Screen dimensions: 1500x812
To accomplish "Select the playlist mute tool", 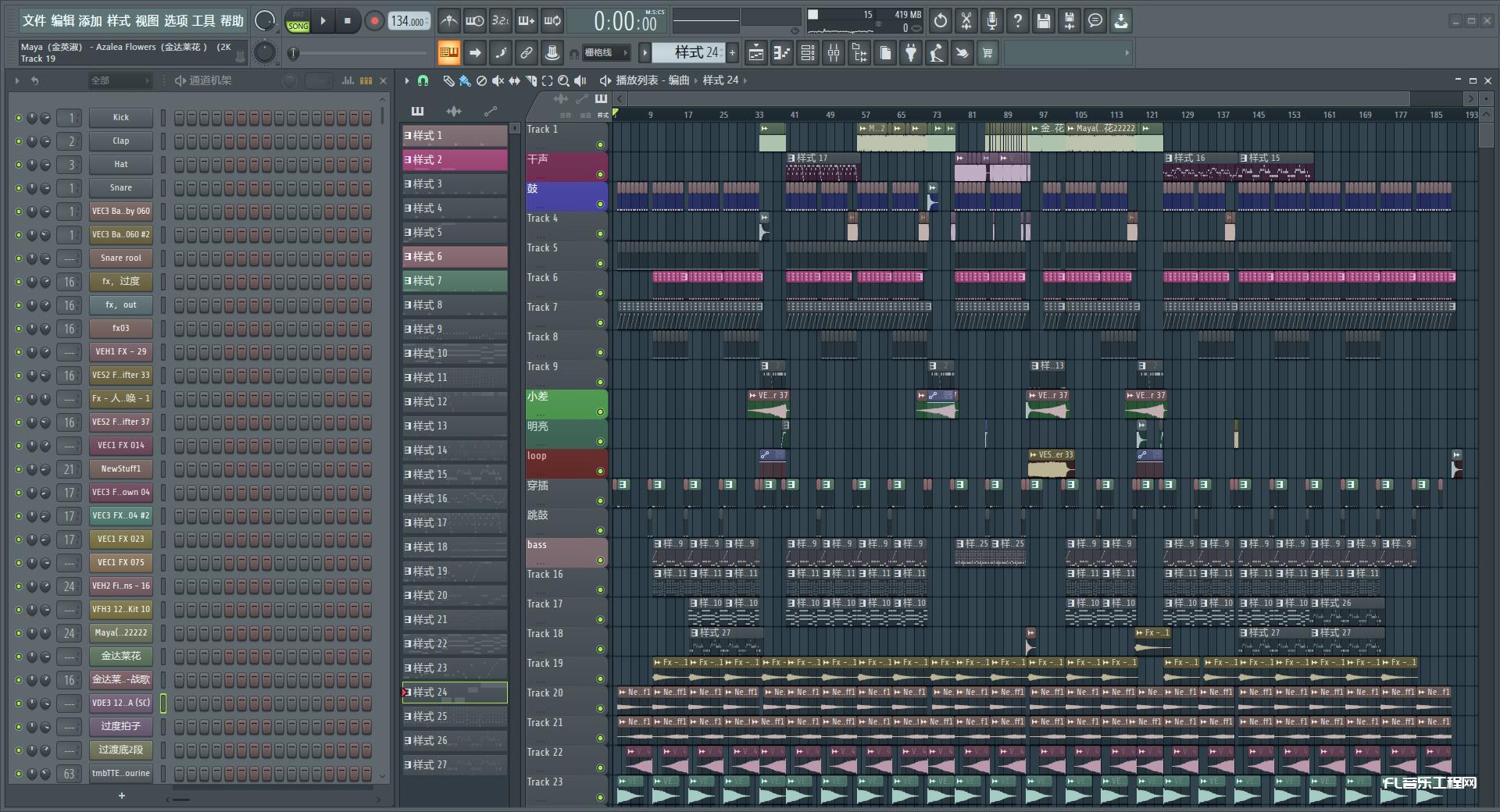I will click(498, 80).
